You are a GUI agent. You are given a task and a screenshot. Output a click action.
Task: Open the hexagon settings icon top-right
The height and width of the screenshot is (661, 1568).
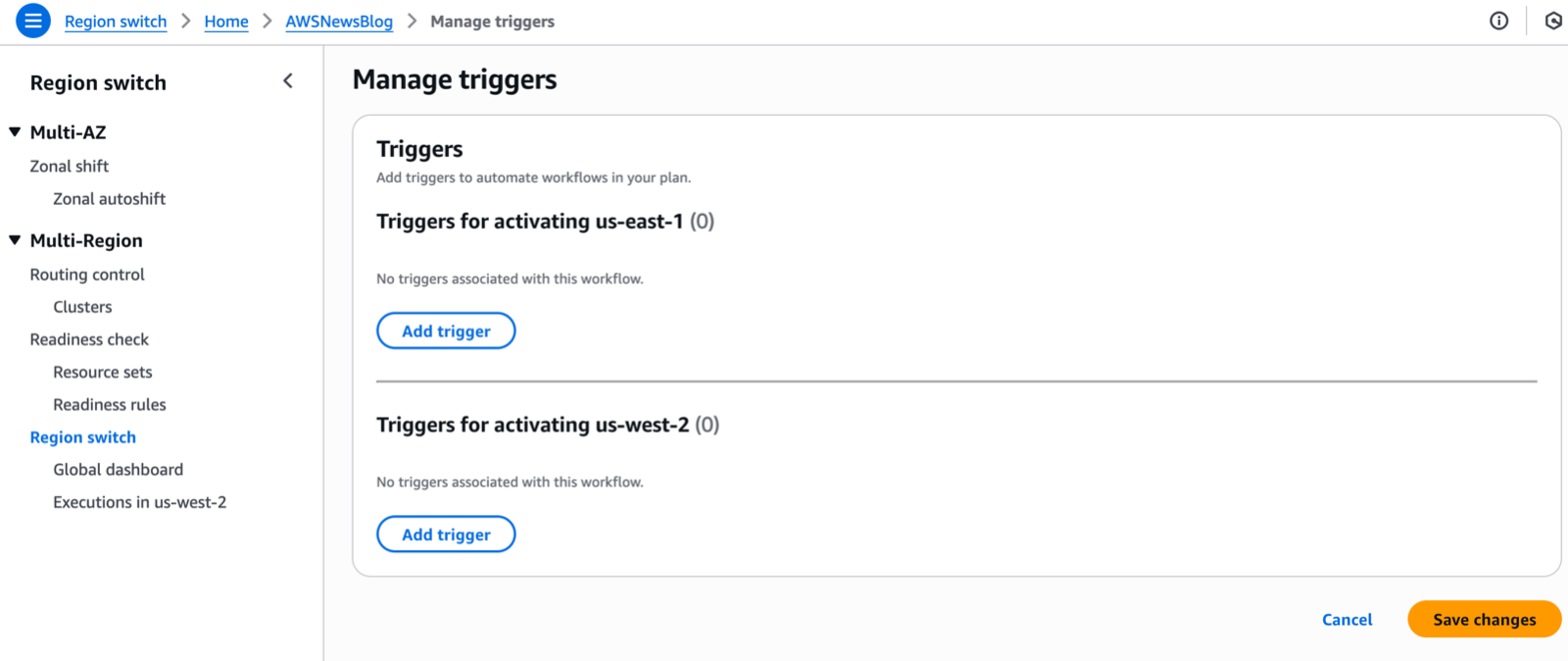tap(1553, 21)
